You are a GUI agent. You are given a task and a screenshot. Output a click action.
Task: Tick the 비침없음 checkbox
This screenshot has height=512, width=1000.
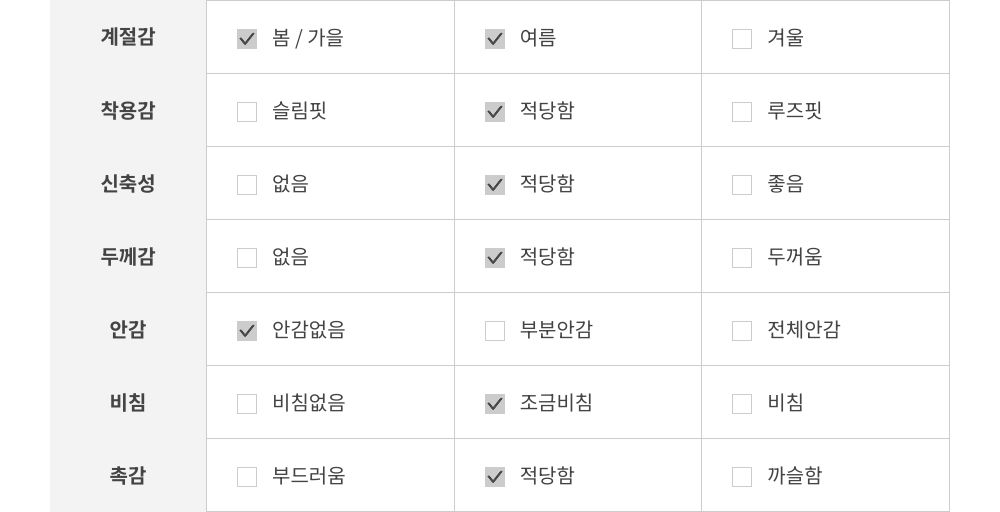247,404
